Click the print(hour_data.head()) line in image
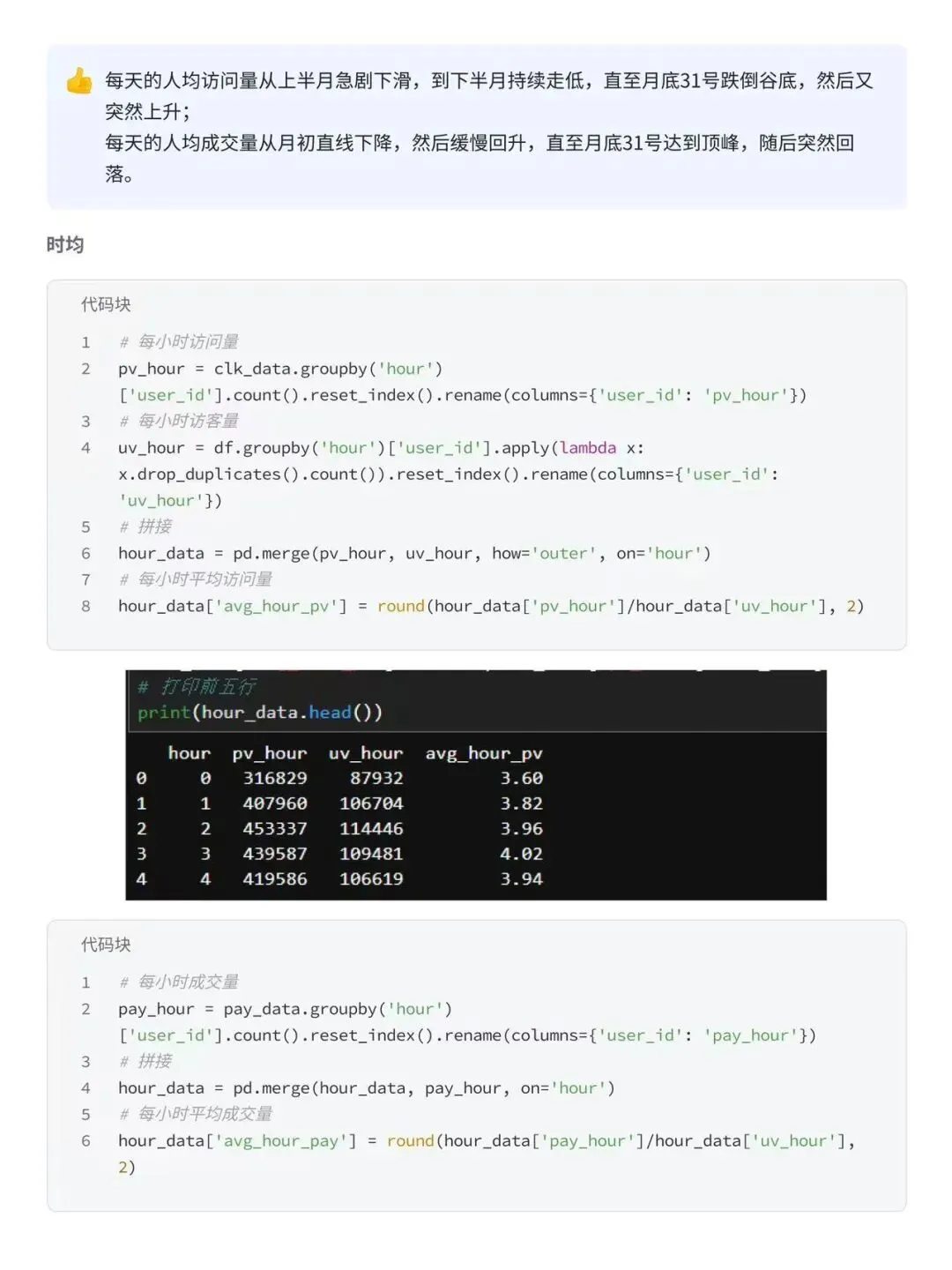This screenshot has height=1270, width=952. [x=260, y=713]
